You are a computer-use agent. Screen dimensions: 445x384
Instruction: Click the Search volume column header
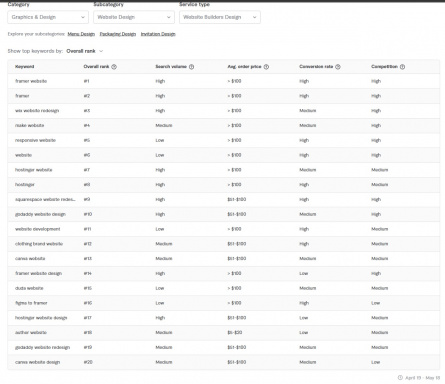coord(171,67)
